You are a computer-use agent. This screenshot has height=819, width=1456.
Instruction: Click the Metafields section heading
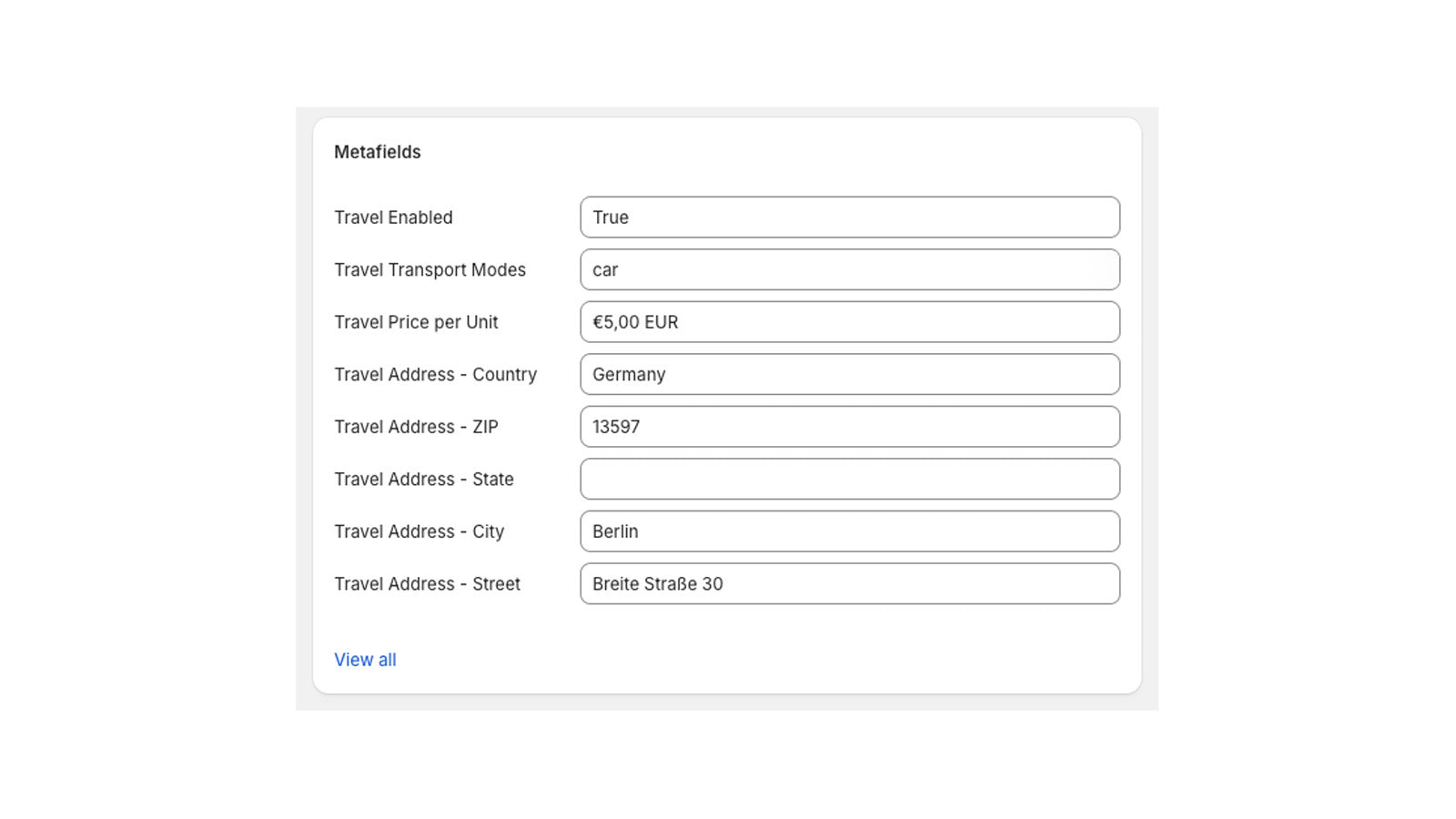(377, 152)
